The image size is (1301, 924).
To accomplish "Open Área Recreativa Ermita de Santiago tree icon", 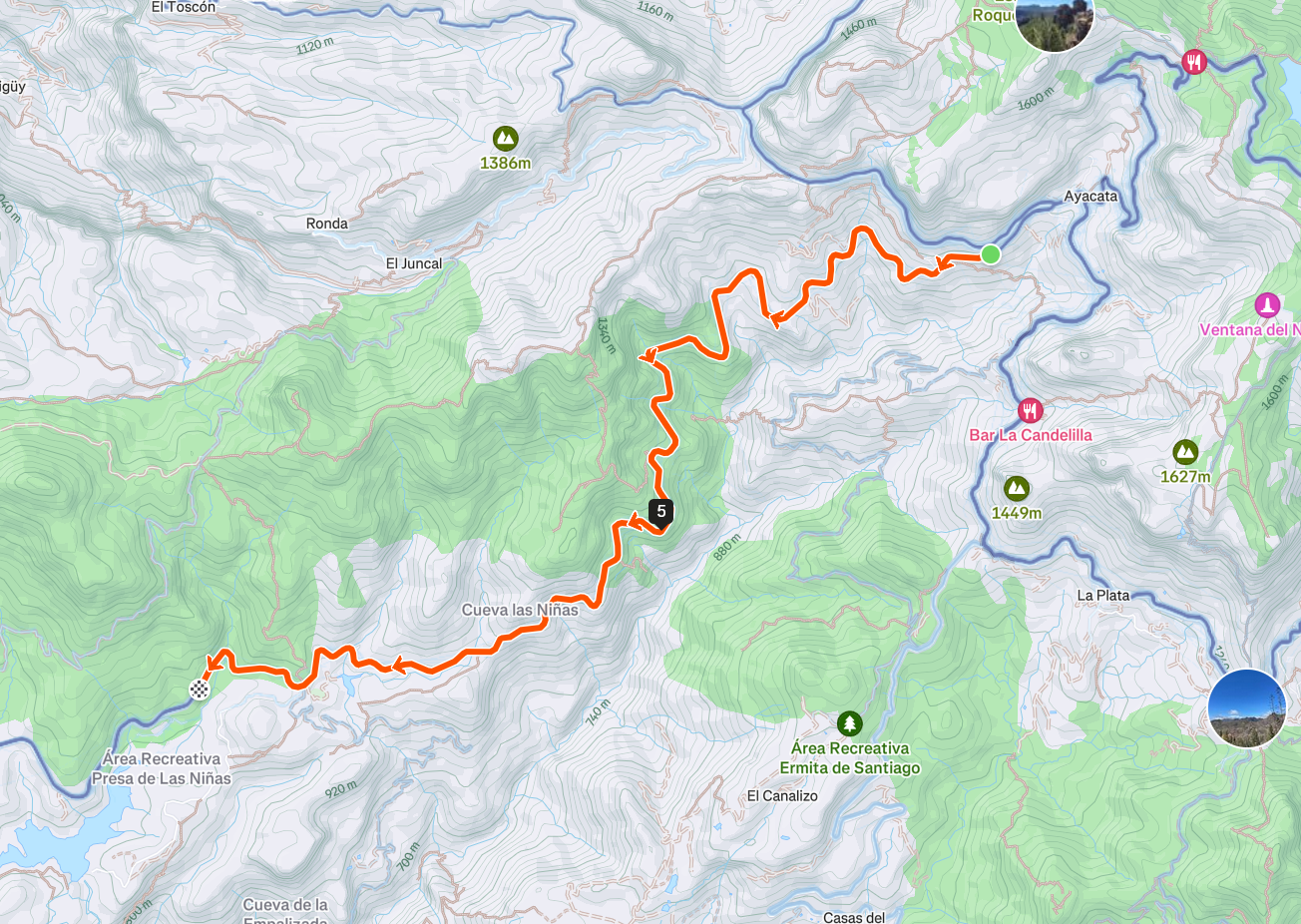I will coord(849,722).
